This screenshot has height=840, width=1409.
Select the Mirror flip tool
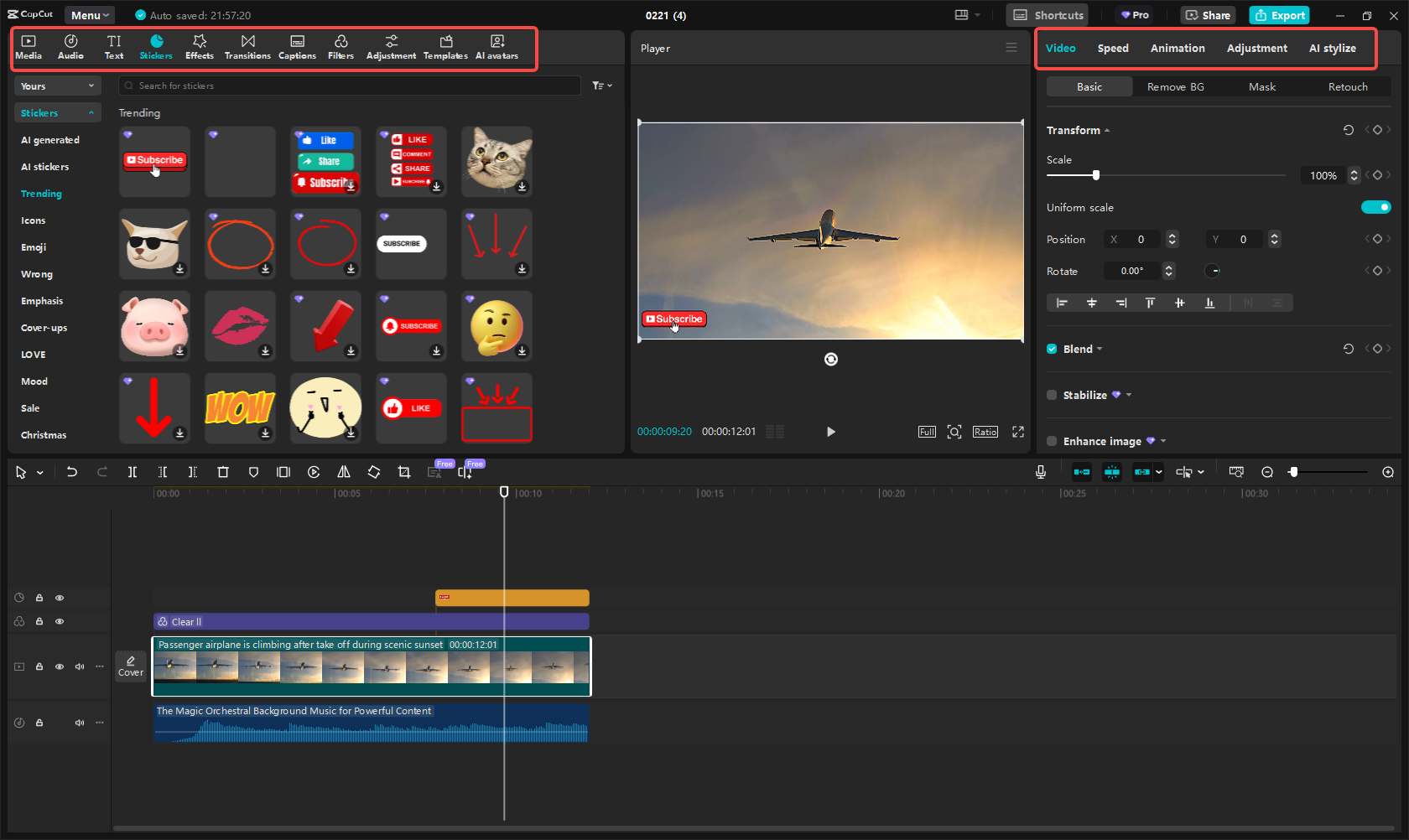tap(344, 472)
